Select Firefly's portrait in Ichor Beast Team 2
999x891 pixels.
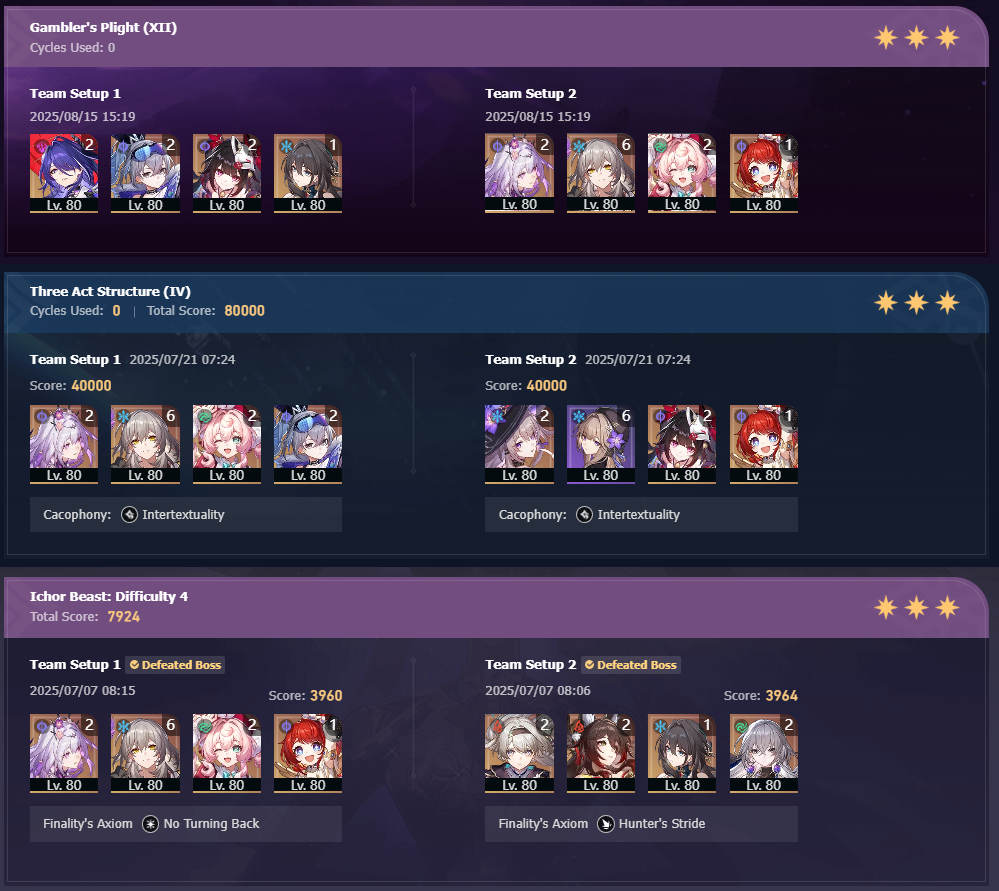click(519, 753)
